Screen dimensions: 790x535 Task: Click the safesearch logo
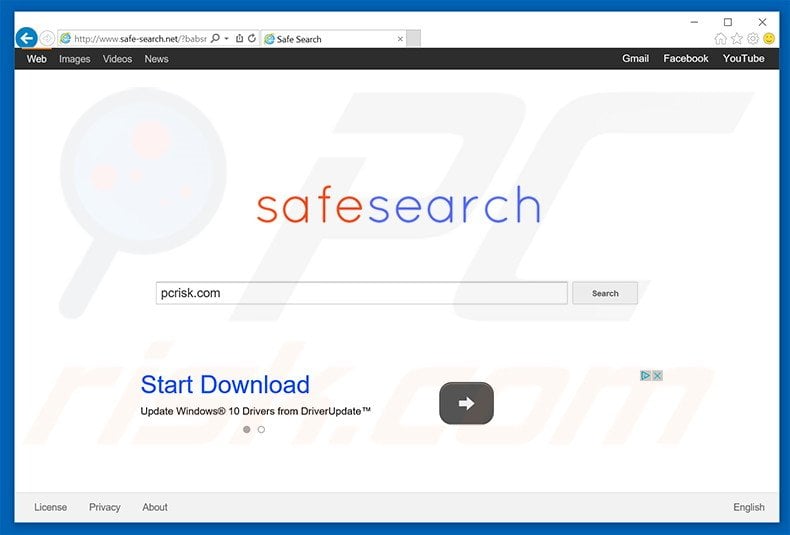coord(398,204)
